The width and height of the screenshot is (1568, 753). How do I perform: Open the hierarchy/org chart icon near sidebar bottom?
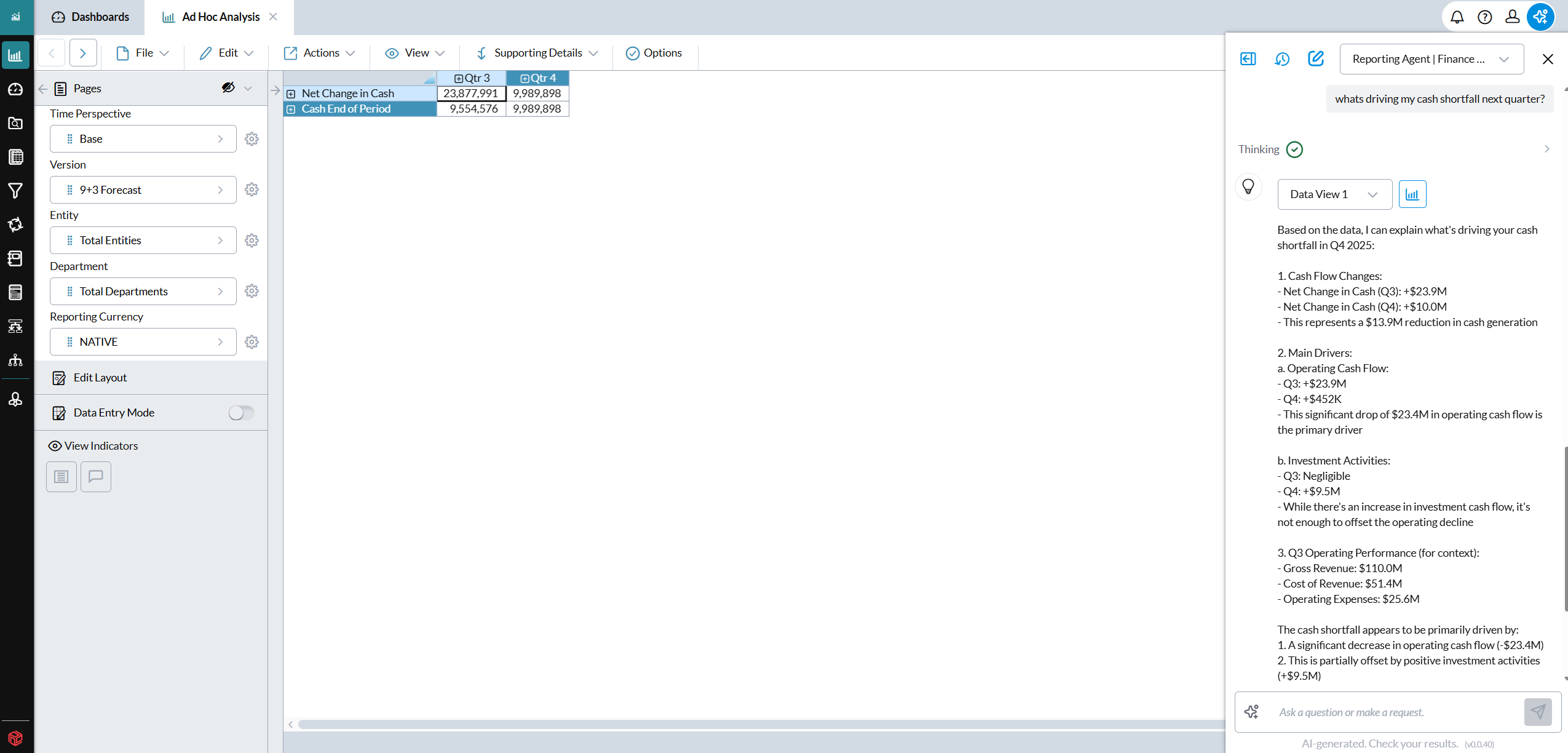pyautogui.click(x=15, y=360)
